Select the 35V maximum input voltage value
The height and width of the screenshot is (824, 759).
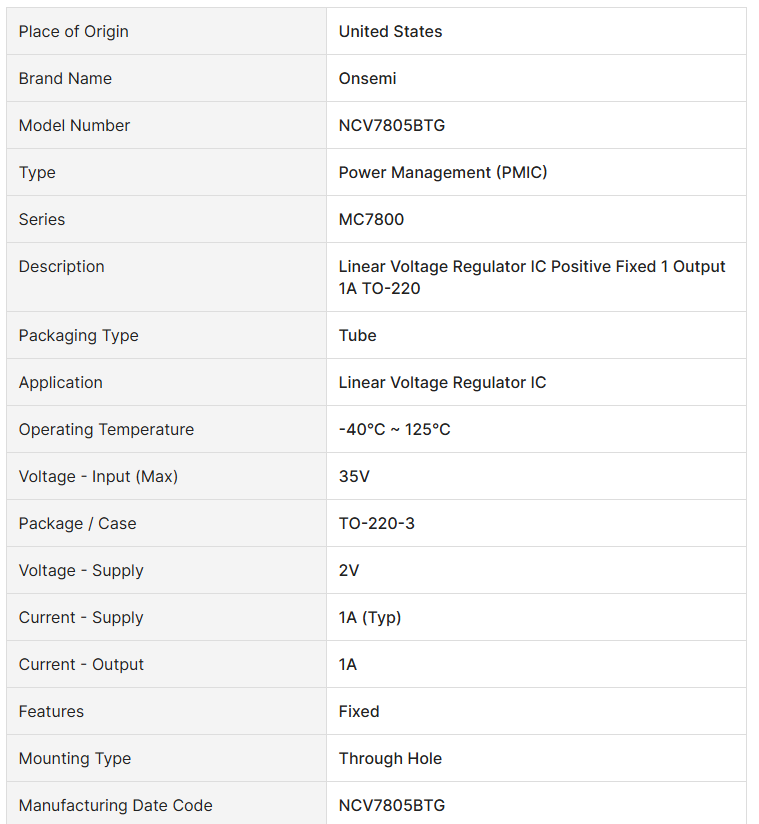point(354,477)
